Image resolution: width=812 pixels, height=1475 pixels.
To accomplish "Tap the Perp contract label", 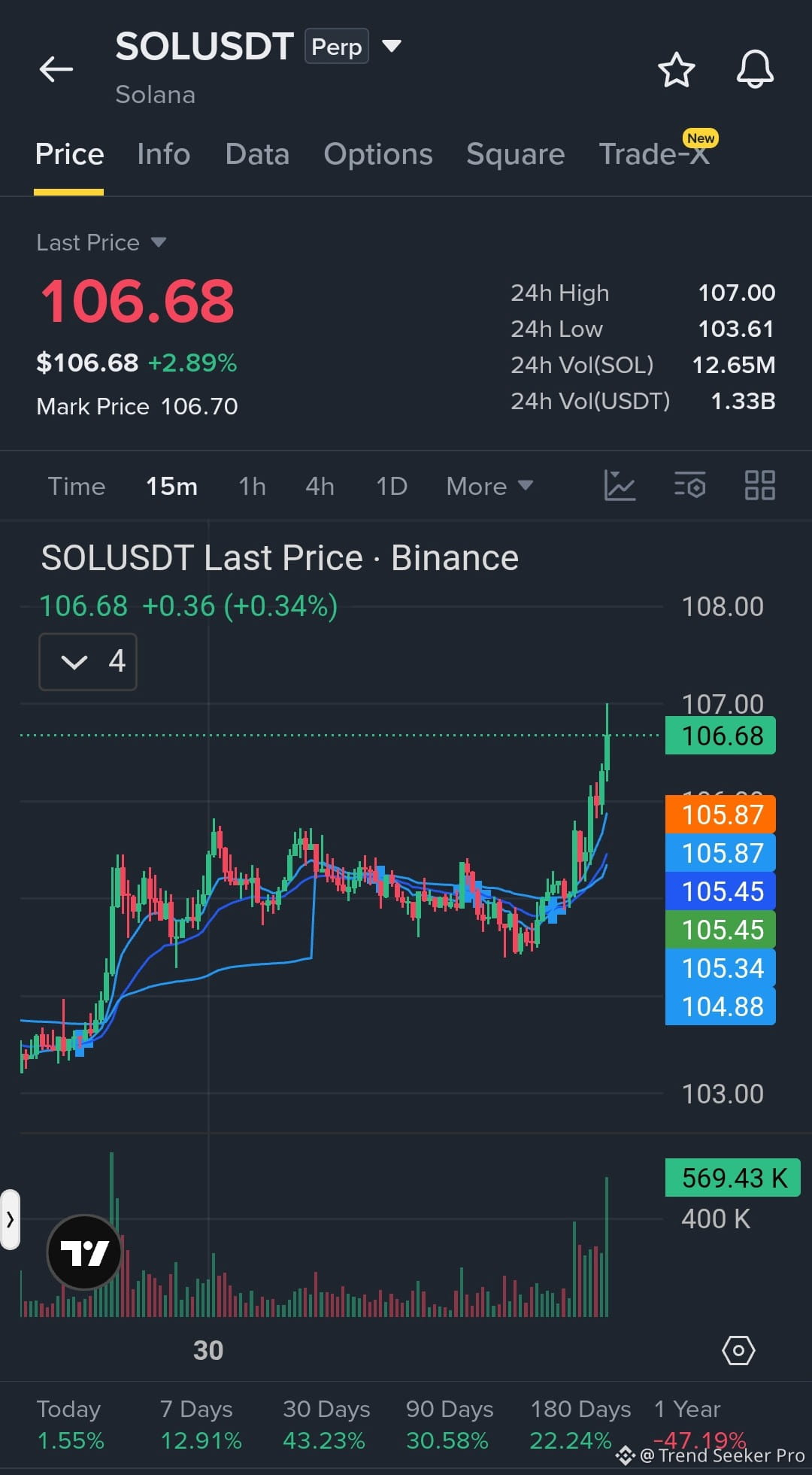I will [x=336, y=47].
